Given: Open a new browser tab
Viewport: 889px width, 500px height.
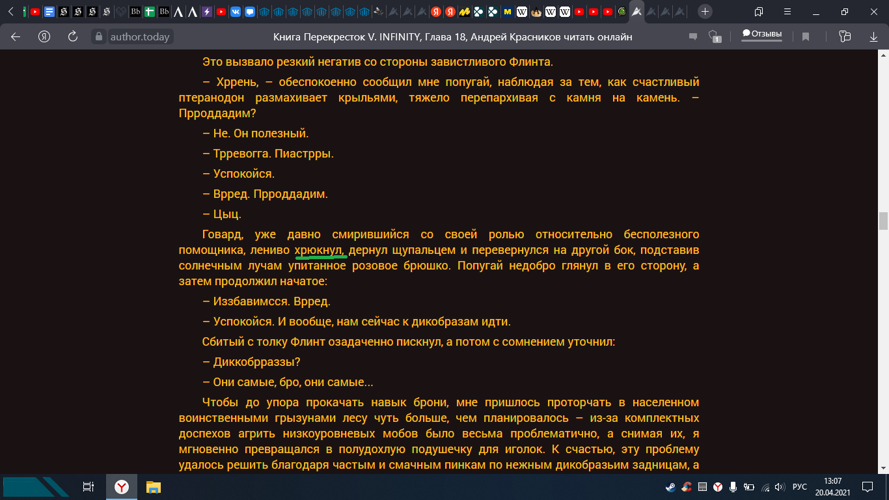Looking at the screenshot, I should tap(705, 12).
